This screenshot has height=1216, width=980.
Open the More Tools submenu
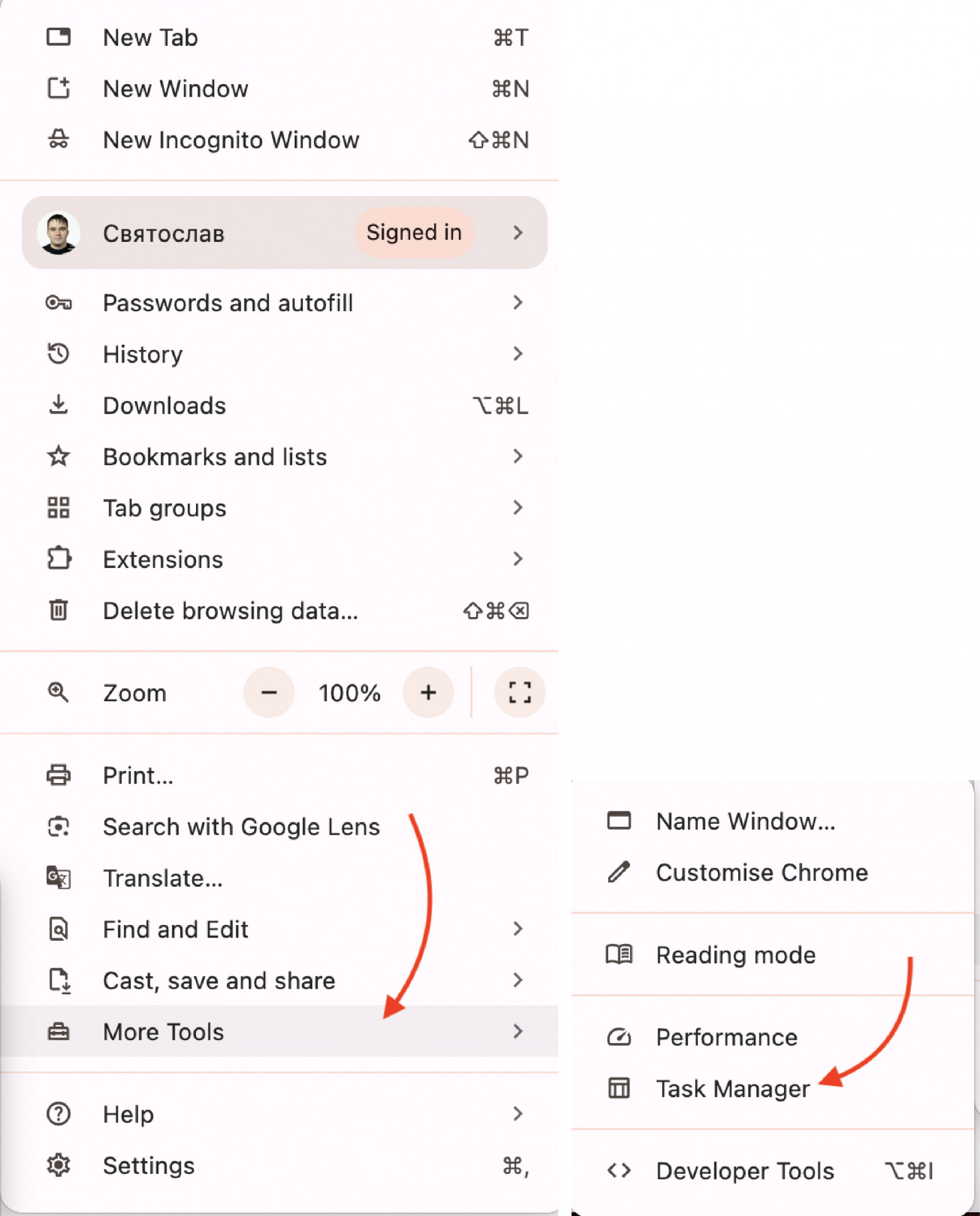coord(279,1031)
